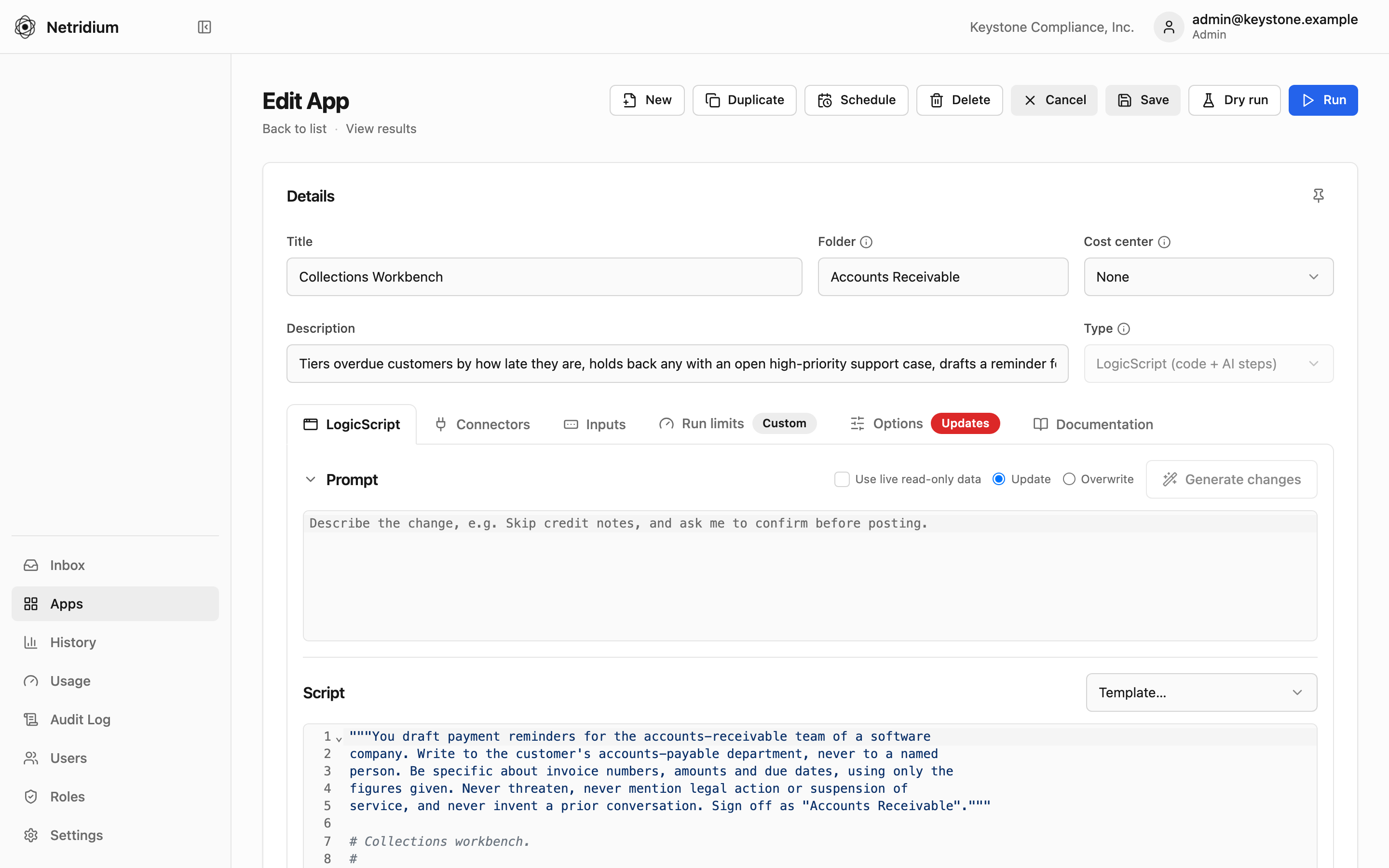Show the Type info icon
1389x868 pixels.
1124,329
